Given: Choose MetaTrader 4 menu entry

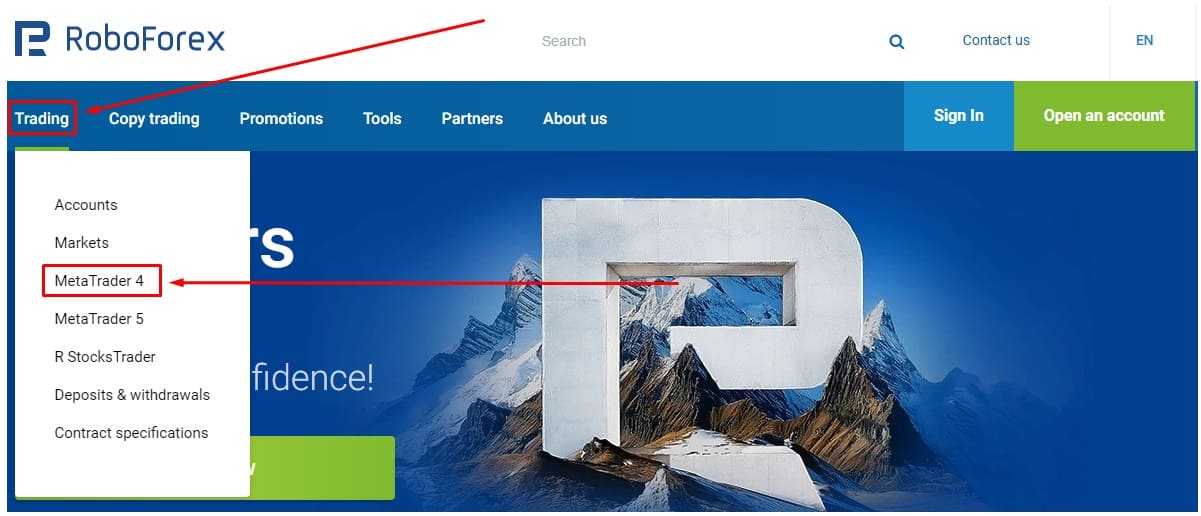Looking at the screenshot, I should (x=99, y=281).
